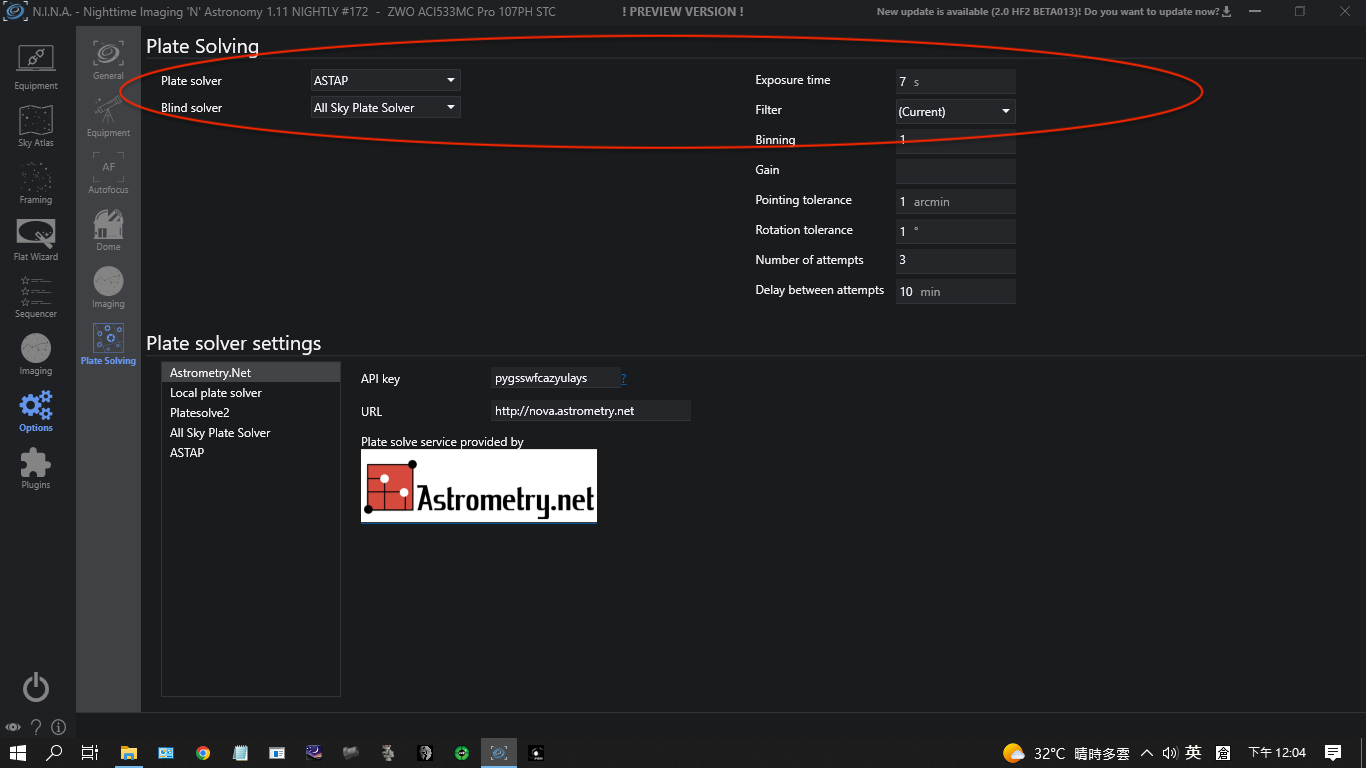The image size is (1366, 768).
Task: Switch to the Dome options tab
Action: pos(108,230)
